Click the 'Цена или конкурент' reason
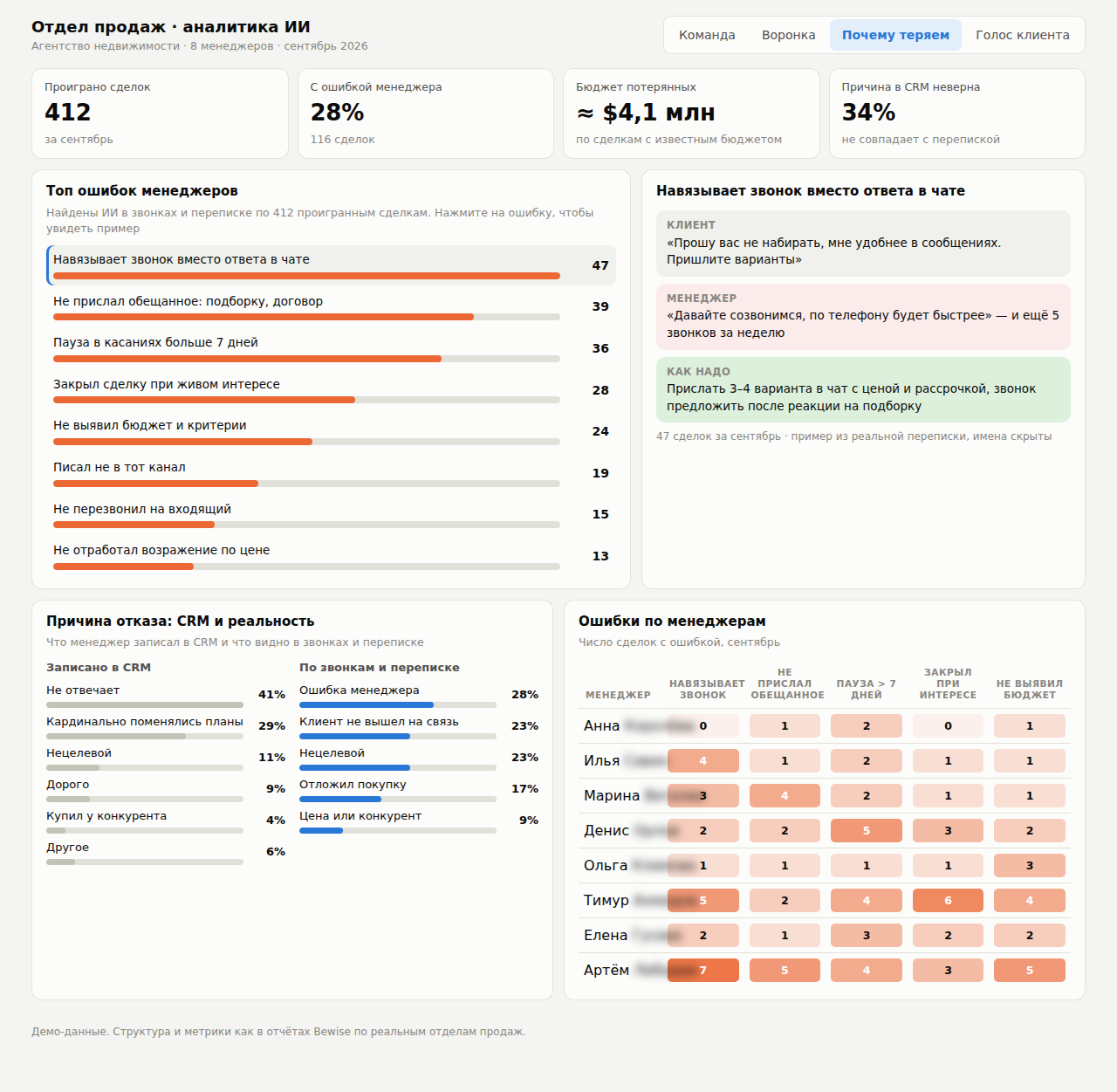This screenshot has height=1092, width=1117. tap(419, 821)
